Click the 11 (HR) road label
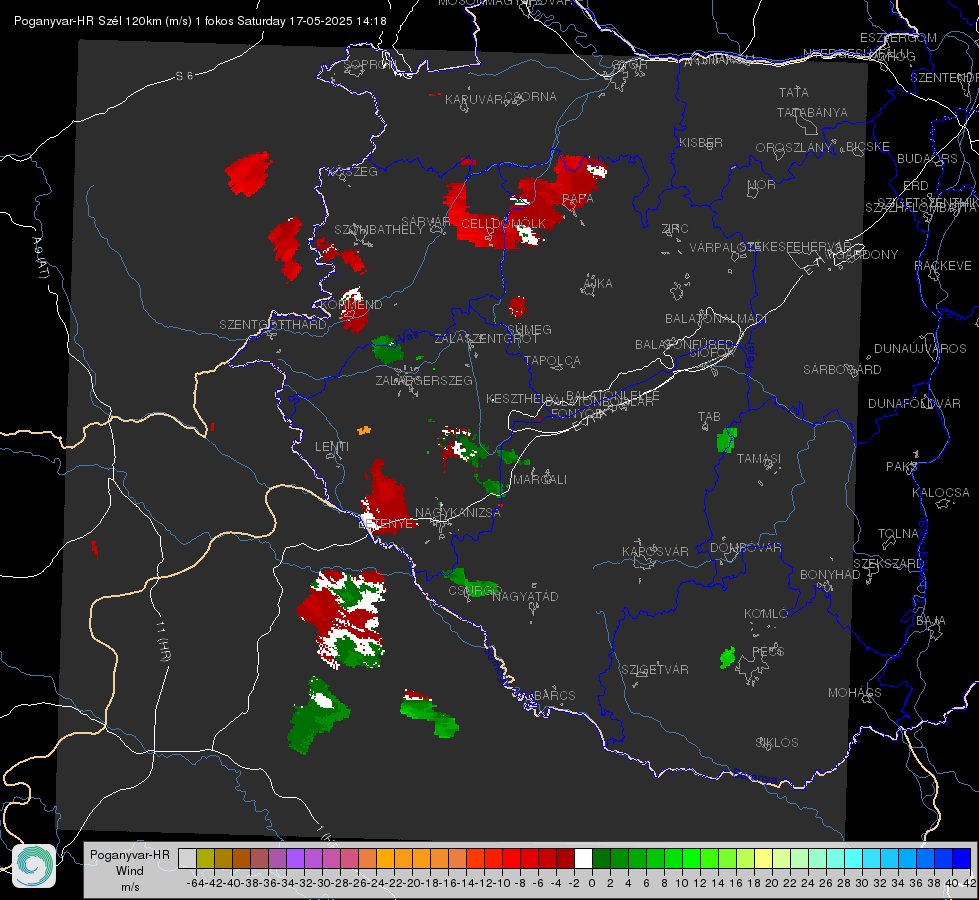Screen dimensions: 979x900 click(164, 641)
